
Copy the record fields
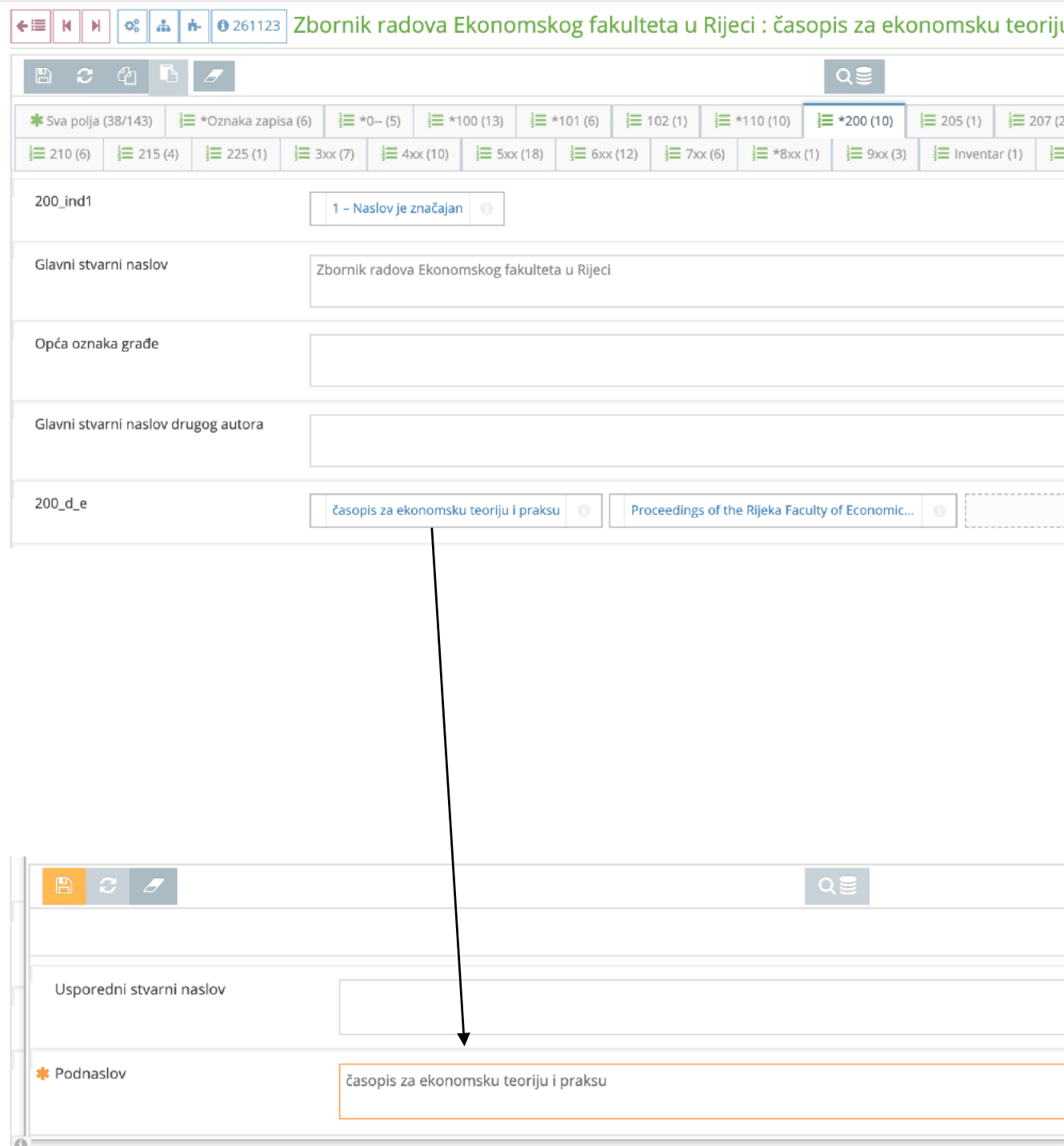(x=126, y=77)
